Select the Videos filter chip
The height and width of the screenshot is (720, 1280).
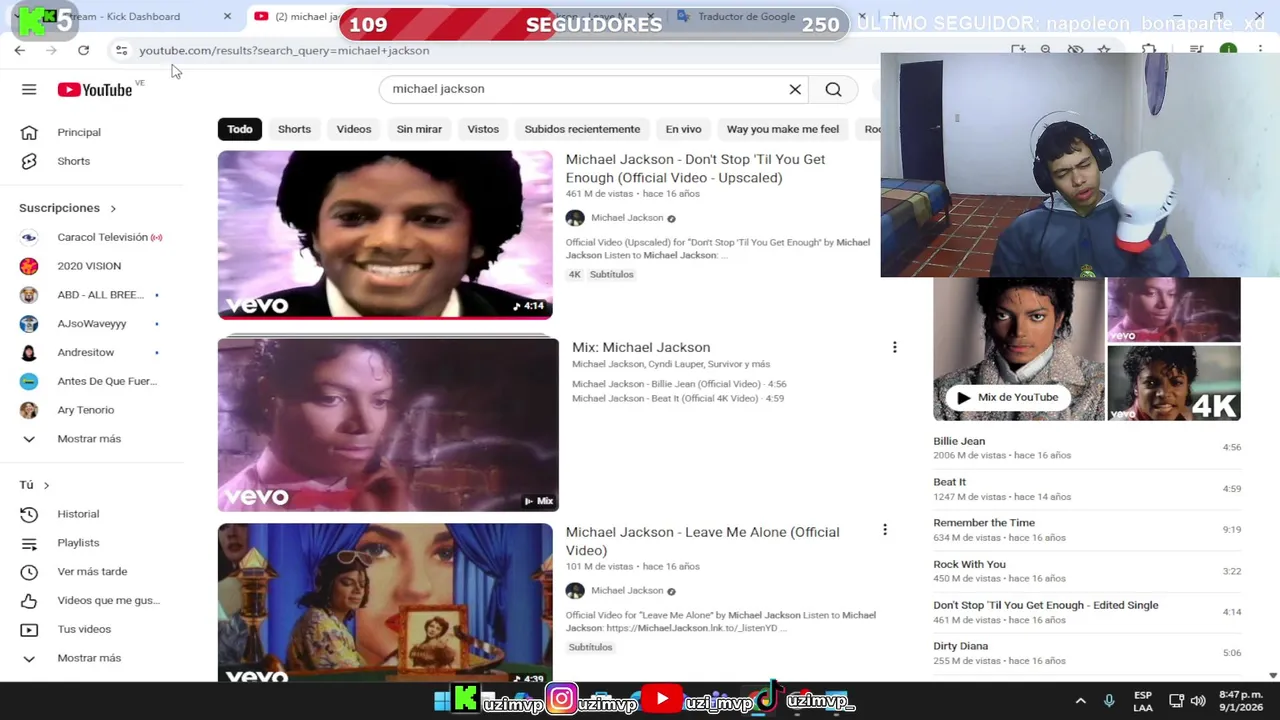[354, 129]
